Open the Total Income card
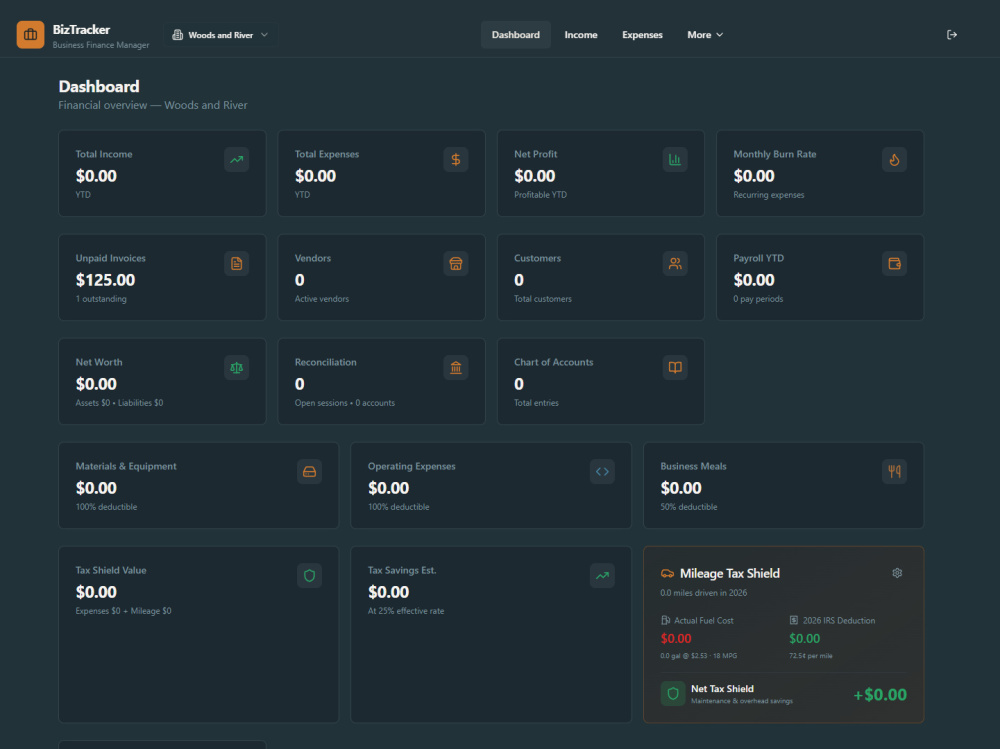 coord(162,174)
